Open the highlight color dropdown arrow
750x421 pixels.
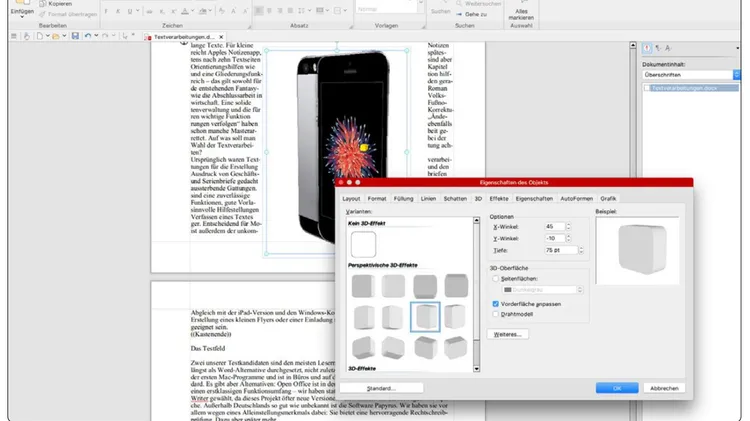pos(211,11)
